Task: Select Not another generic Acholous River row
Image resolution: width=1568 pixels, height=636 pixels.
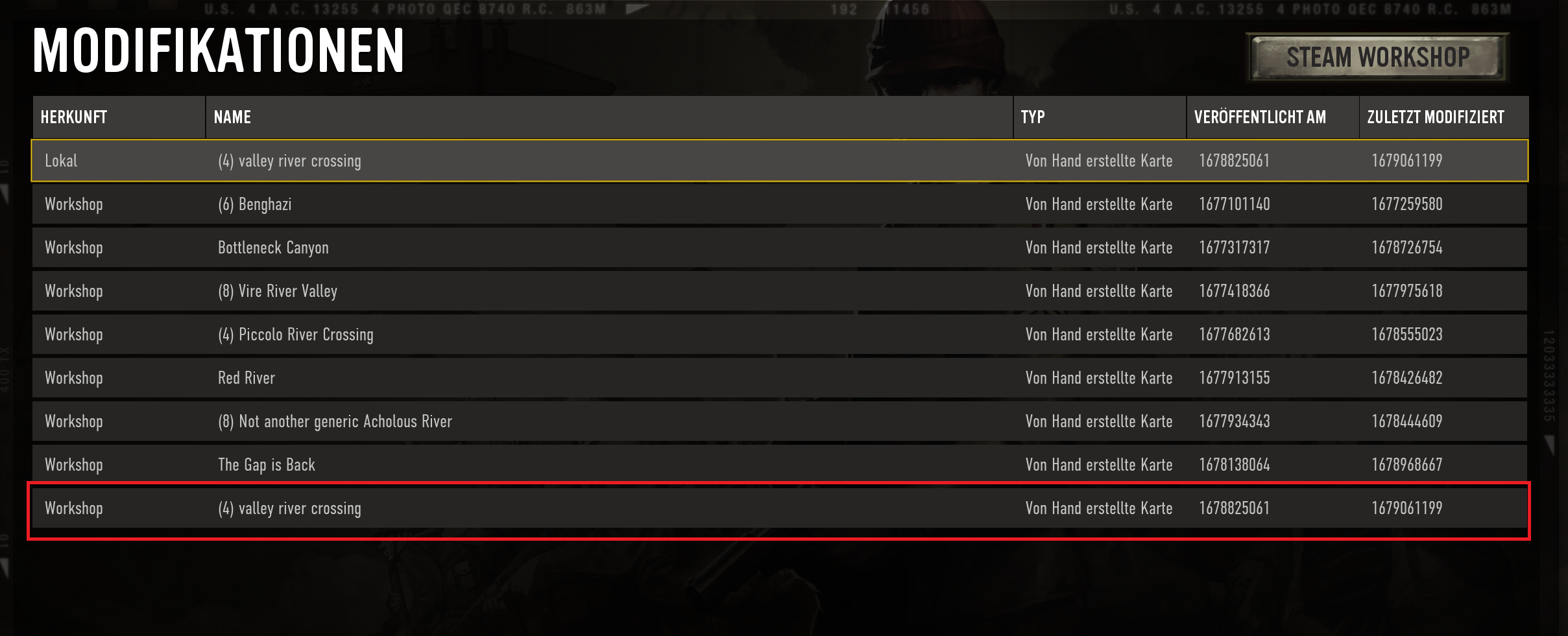Action: [780, 421]
